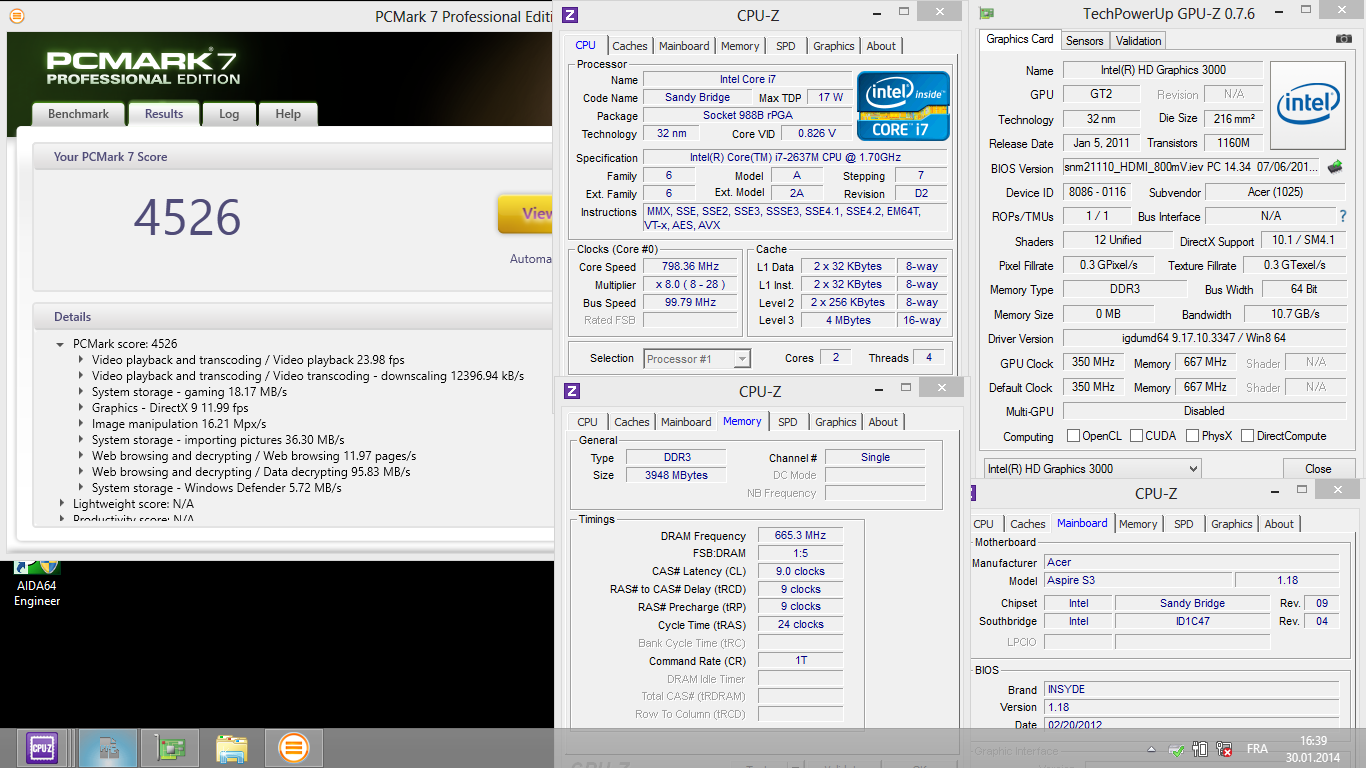Select SPD tab in the Memory CPU-Z window
Viewport: 1366px width, 768px height.
click(x=788, y=422)
